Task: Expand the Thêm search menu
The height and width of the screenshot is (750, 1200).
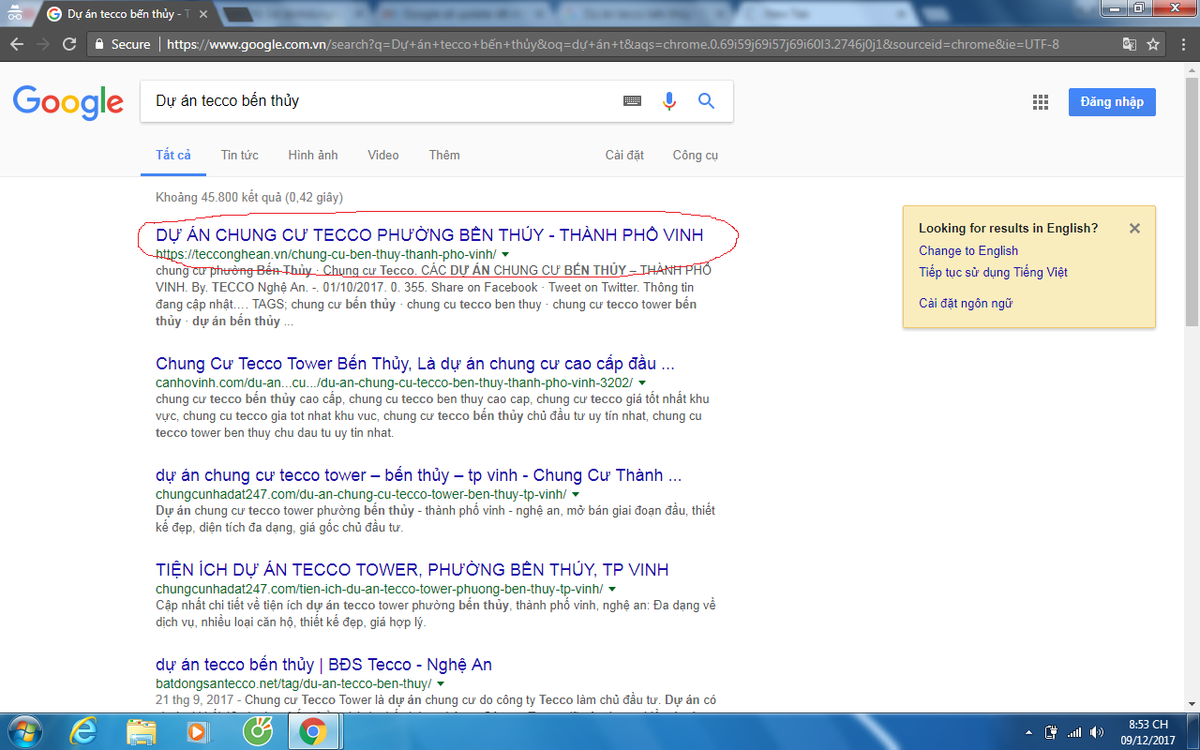Action: [444, 155]
